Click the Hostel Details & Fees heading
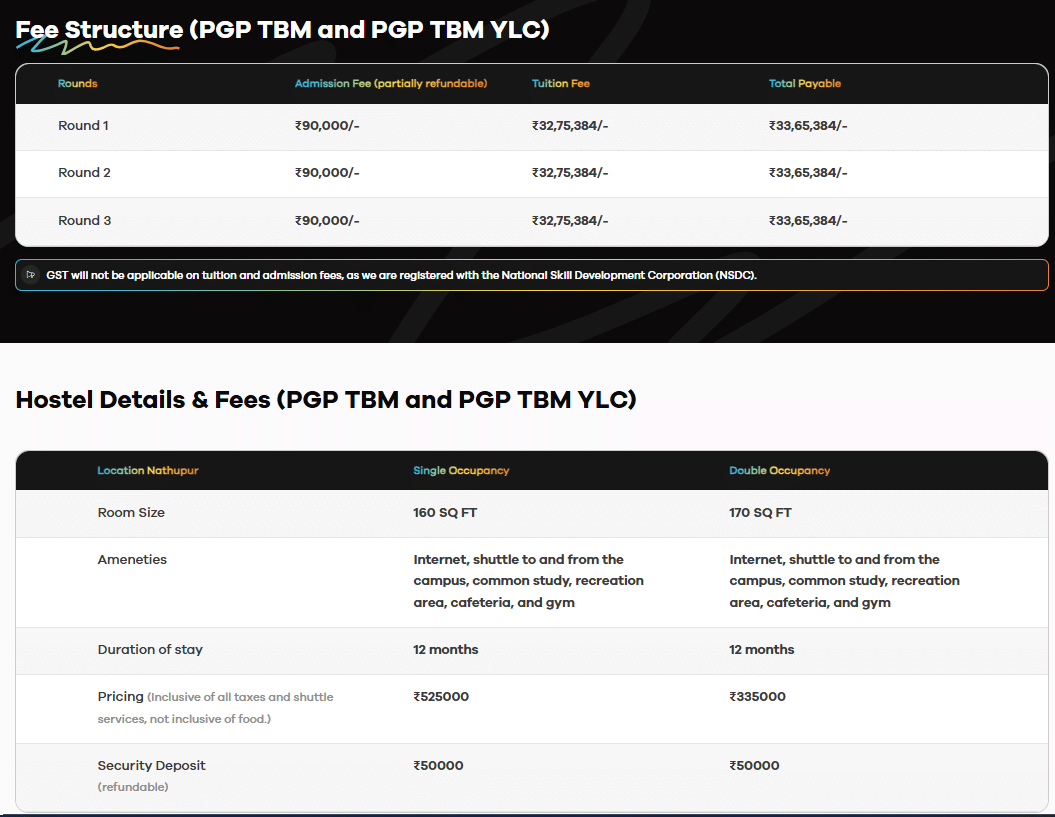This screenshot has width=1055, height=817. [x=326, y=400]
